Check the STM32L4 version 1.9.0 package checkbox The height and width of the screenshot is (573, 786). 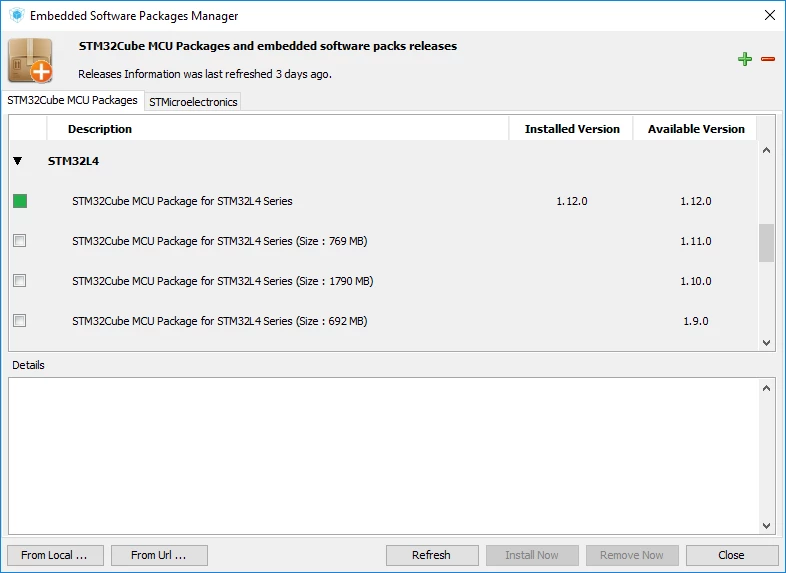[x=20, y=320]
